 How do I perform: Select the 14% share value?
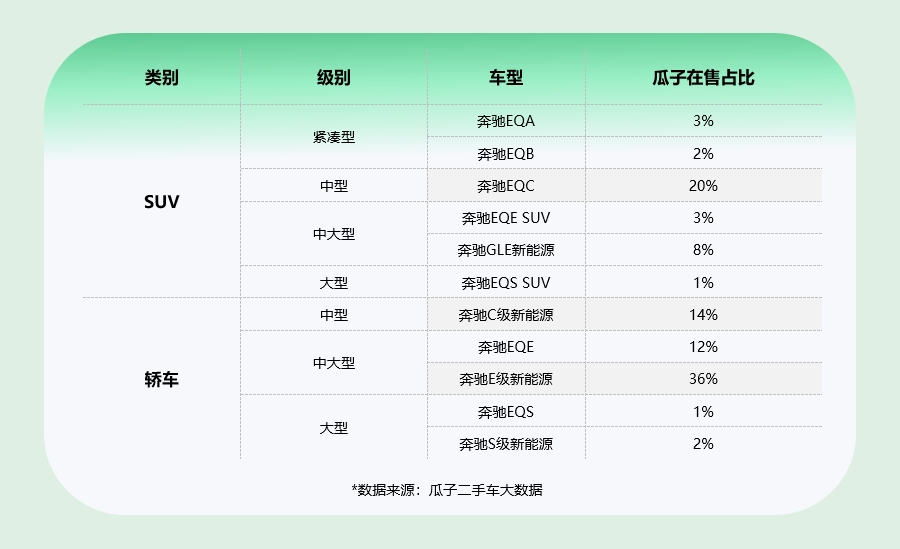click(x=703, y=315)
